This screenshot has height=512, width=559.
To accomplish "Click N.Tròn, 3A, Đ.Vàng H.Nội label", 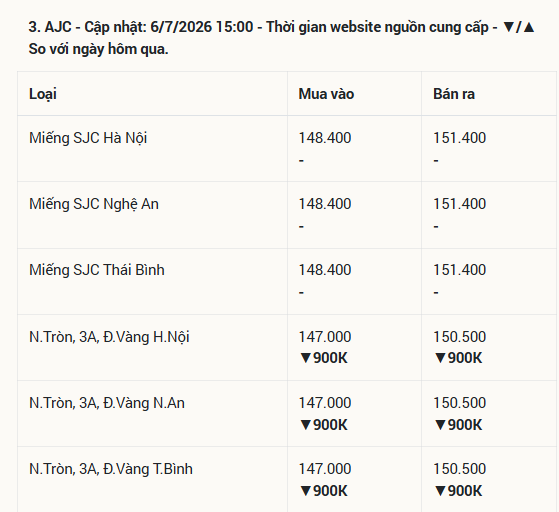I will 109,337.
